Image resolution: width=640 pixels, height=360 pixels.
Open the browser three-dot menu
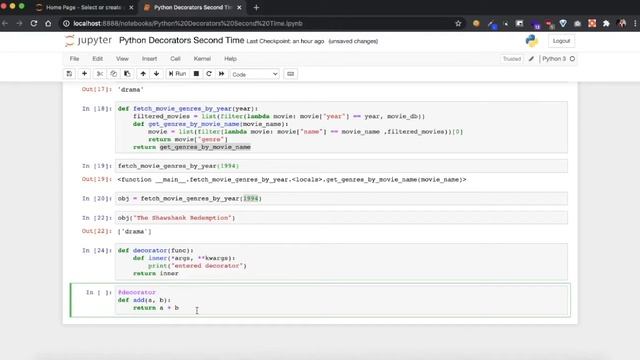(635, 24)
